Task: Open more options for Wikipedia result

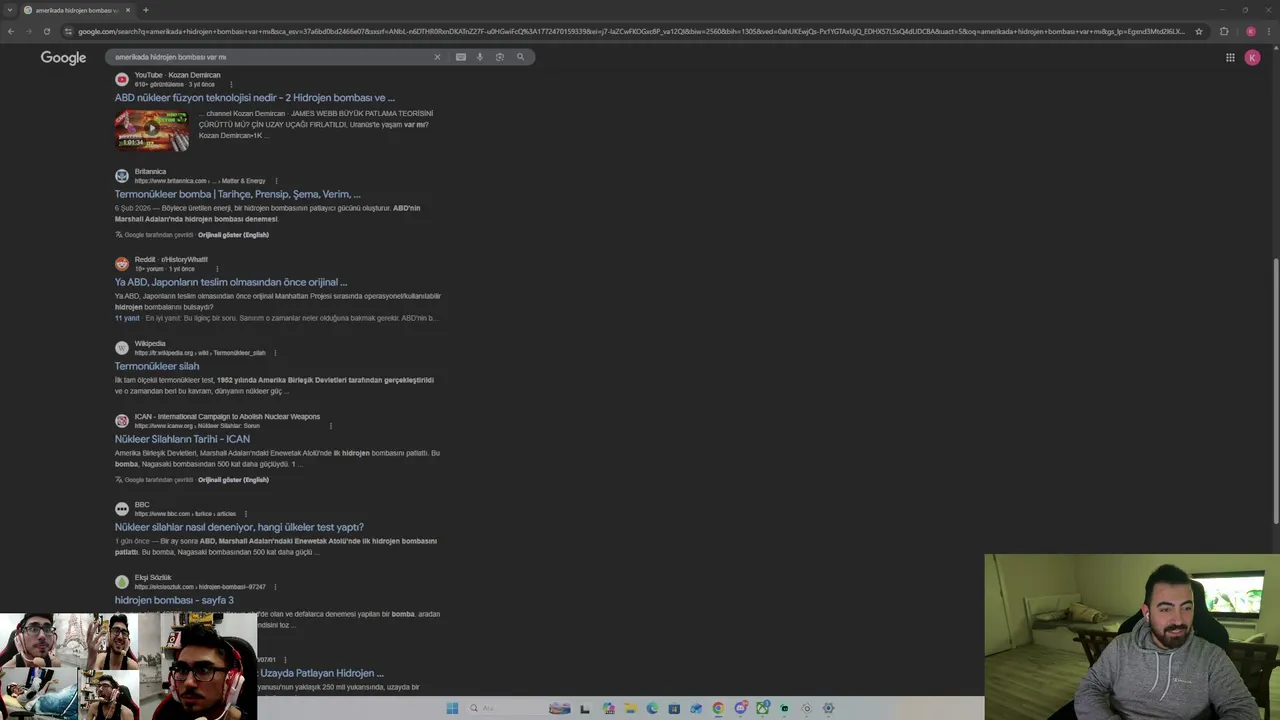Action: click(x=275, y=353)
